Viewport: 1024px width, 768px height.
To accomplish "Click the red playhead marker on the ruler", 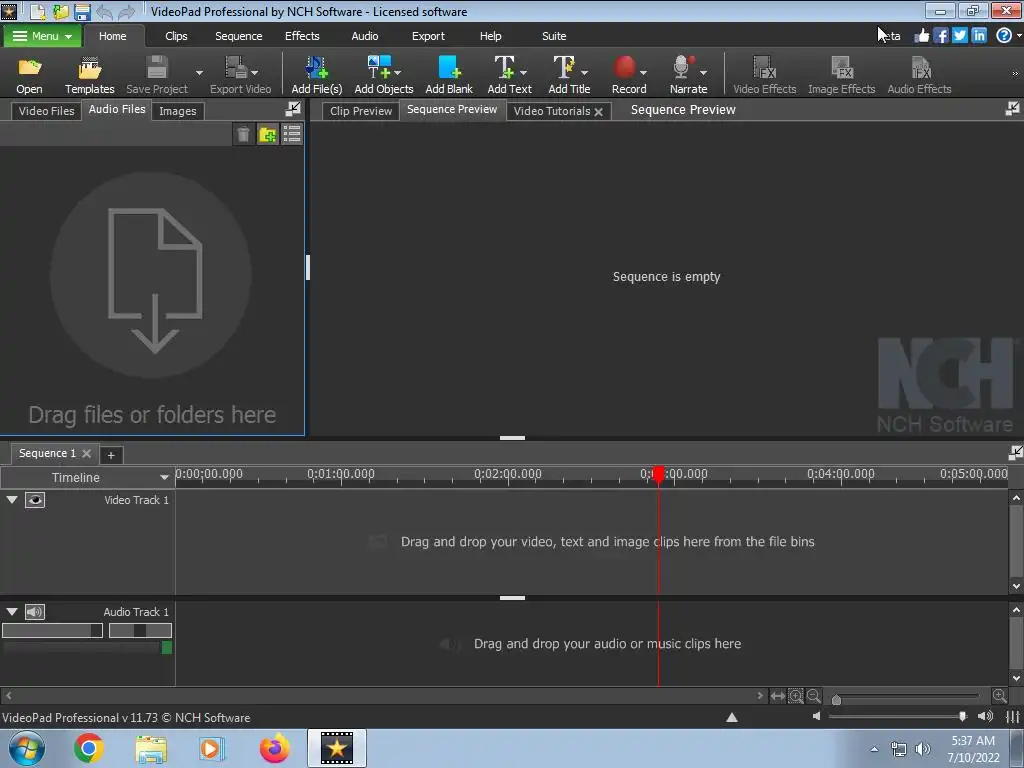I will tap(659, 475).
